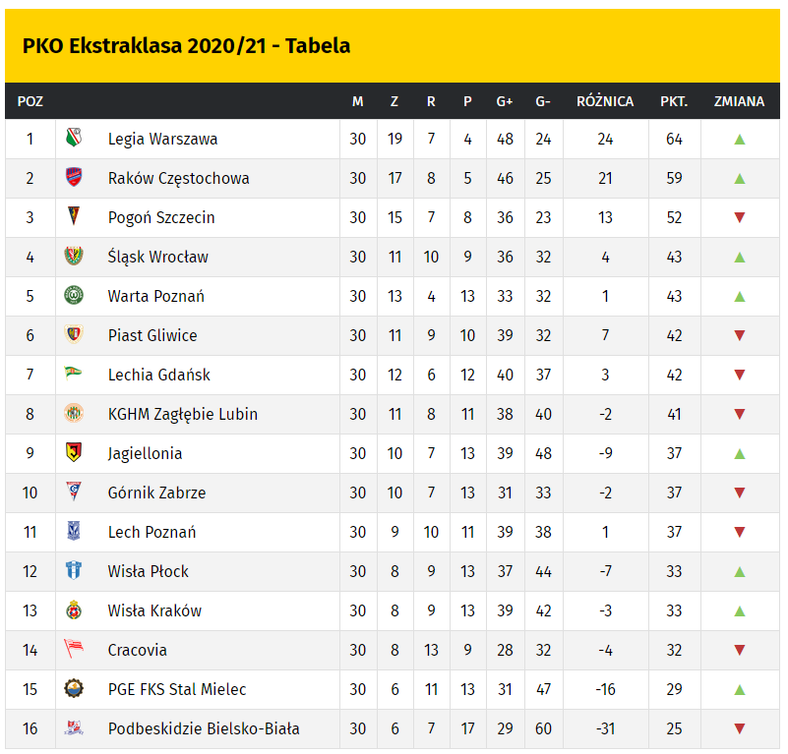Image resolution: width=788 pixels, height=754 pixels.
Task: Click the Warta Poznań club crest
Action: [73, 296]
